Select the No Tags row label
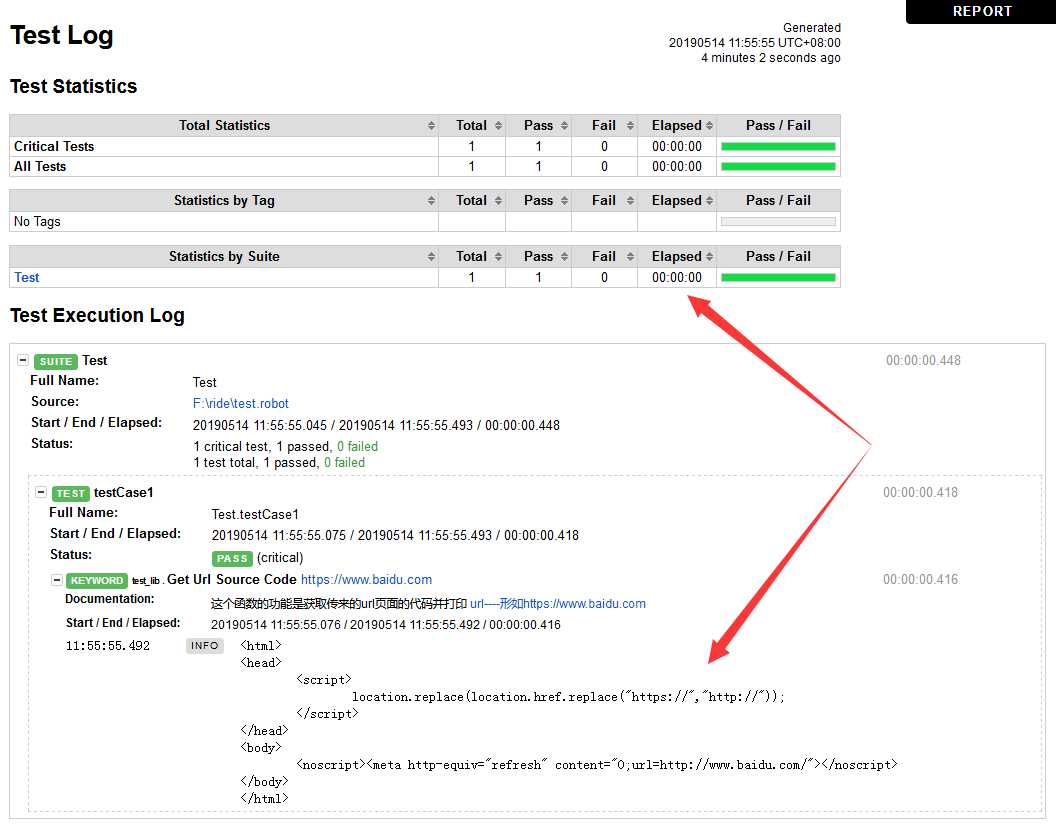The width and height of the screenshot is (1056, 826). pos(37,221)
